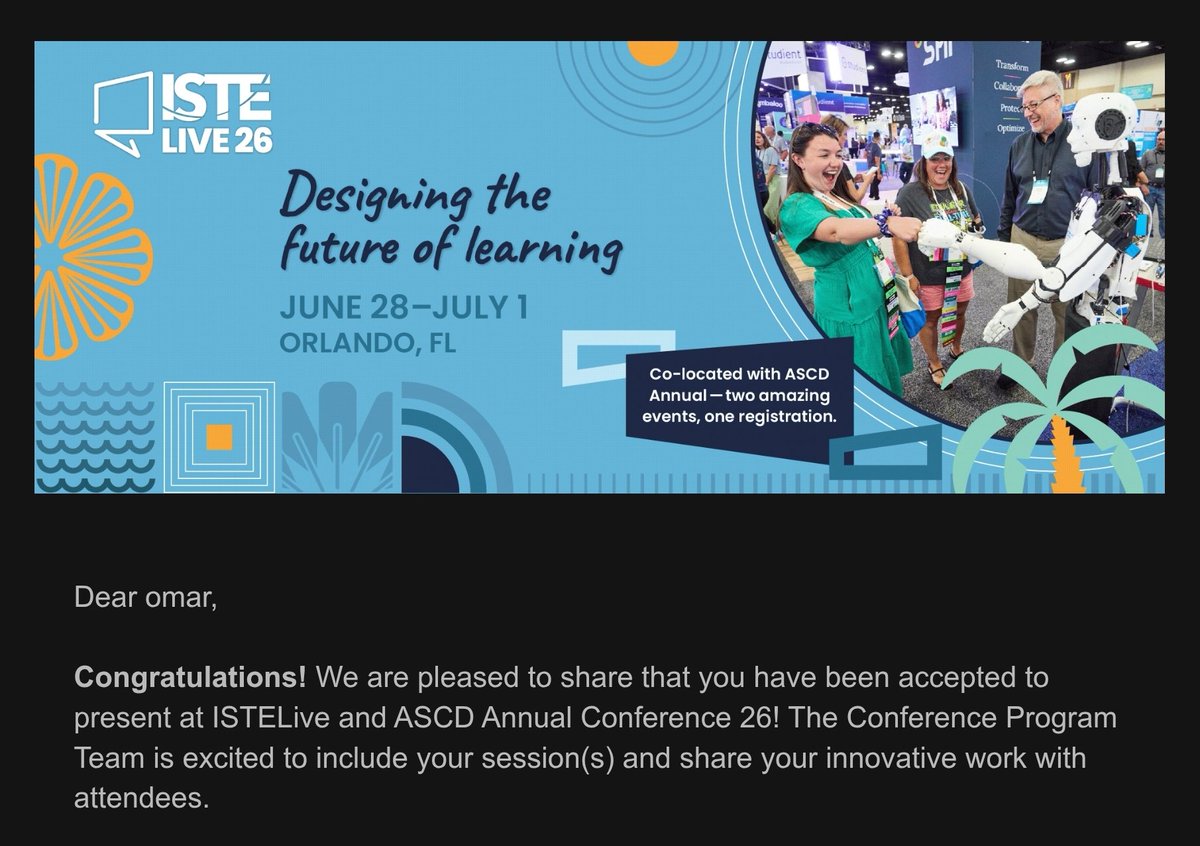The height and width of the screenshot is (846, 1200).
Task: Click the Co-located with ASCD Annual badge
Action: pyautogui.click(x=740, y=395)
